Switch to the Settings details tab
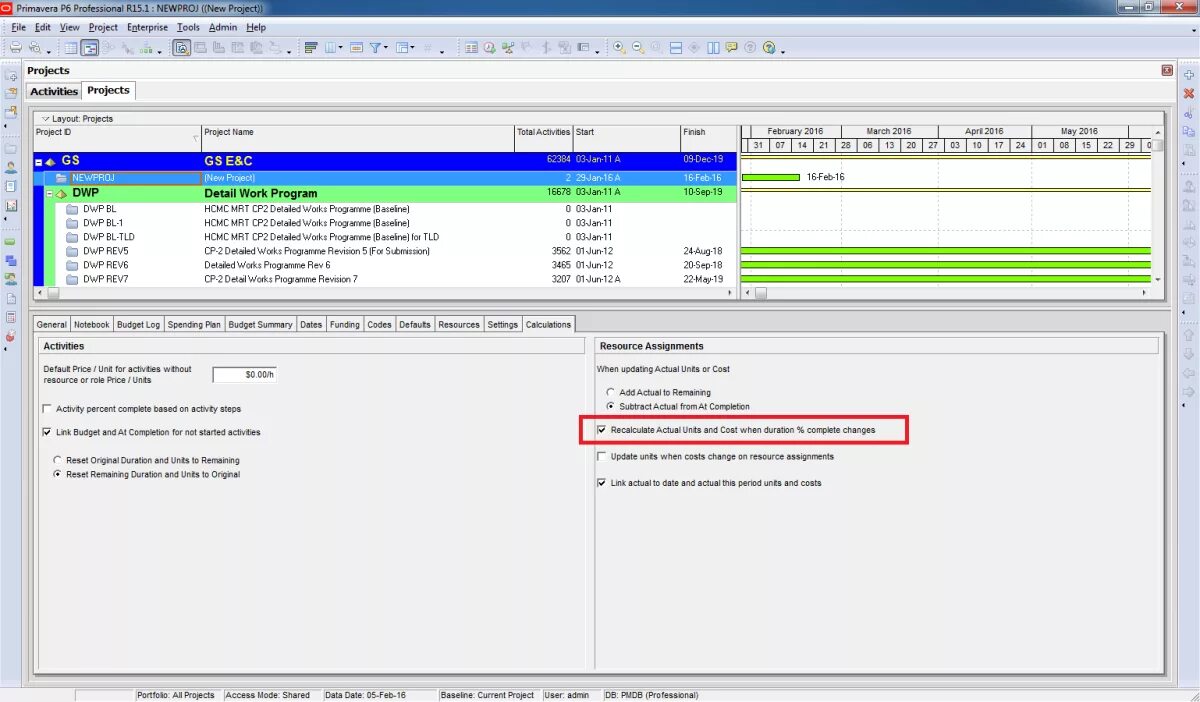Image resolution: width=1200 pixels, height=702 pixels. click(503, 324)
